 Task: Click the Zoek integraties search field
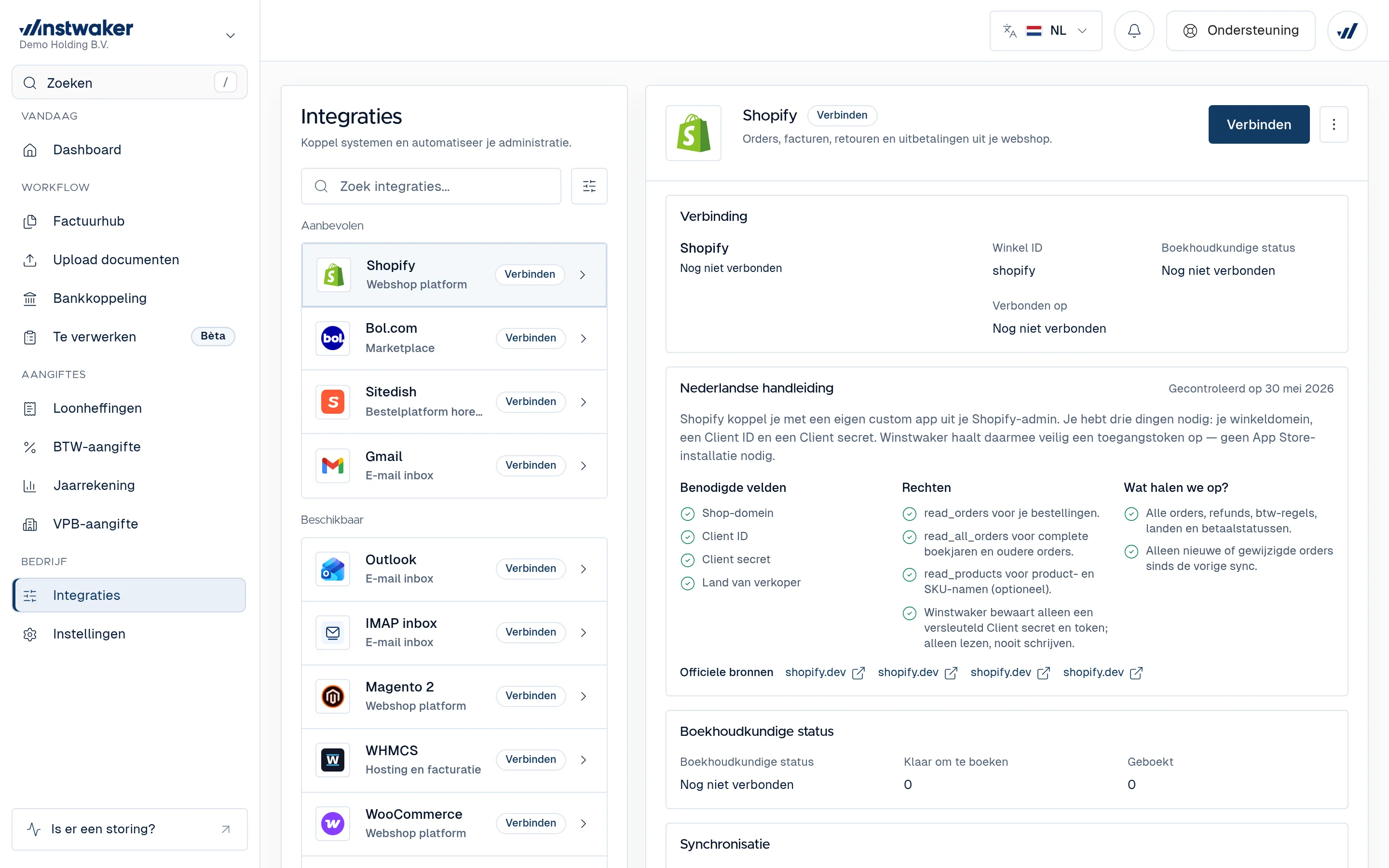[431, 186]
